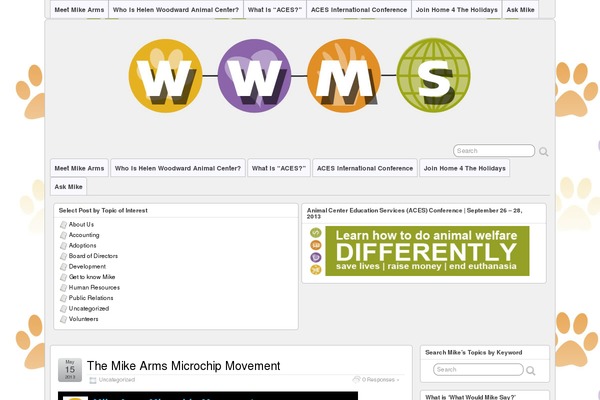Open Join Home 4 The Holidays top menu
This screenshot has height=400, width=600.
point(457,10)
